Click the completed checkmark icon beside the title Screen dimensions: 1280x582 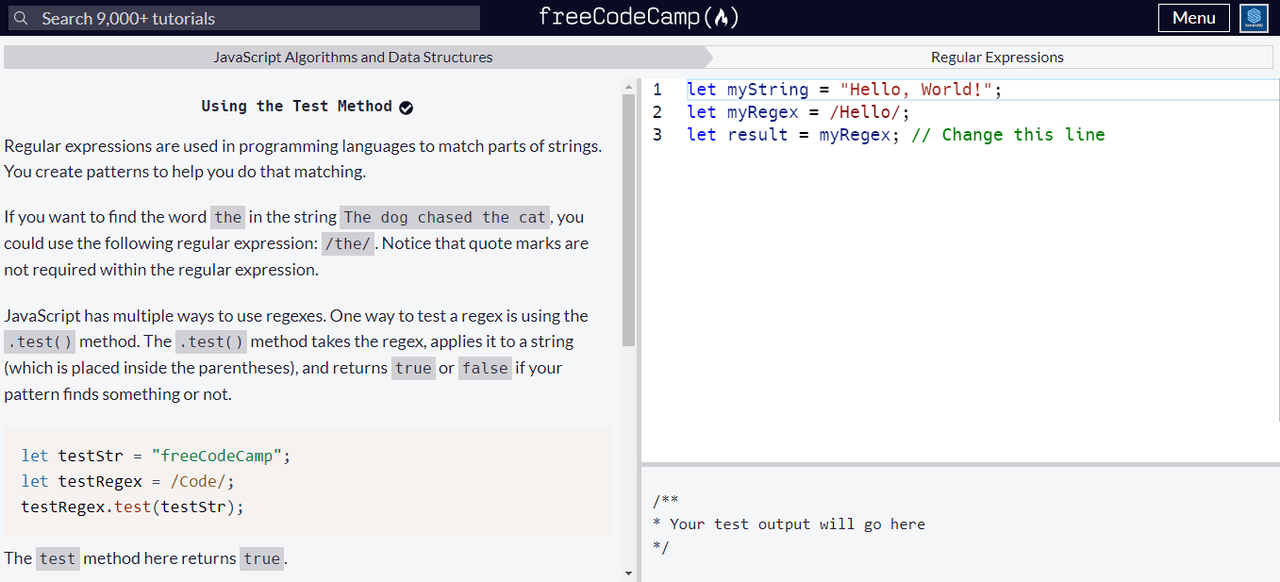pyautogui.click(x=406, y=107)
